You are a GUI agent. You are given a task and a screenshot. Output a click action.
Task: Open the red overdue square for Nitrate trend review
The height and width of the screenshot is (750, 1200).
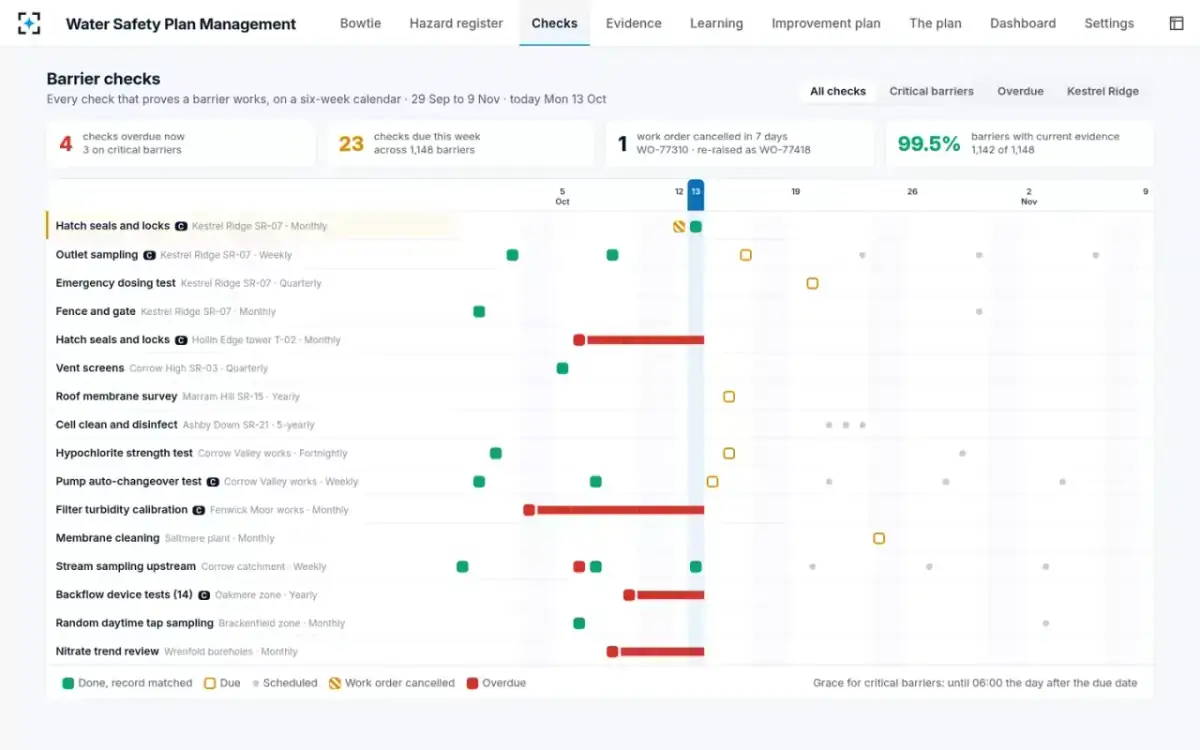[612, 651]
